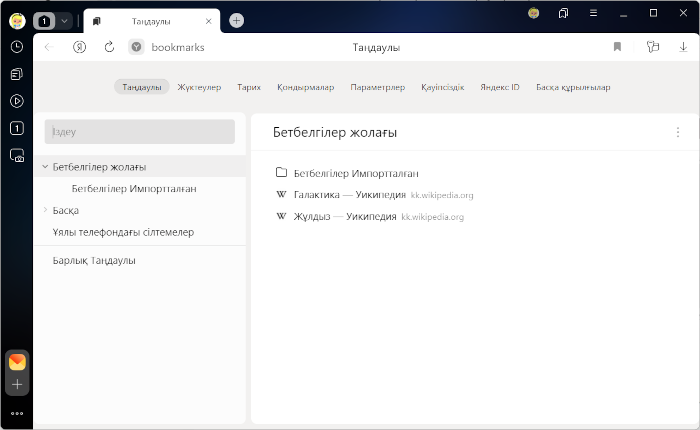Open the video play icon in sidebar
700x430 pixels.
pos(17,101)
